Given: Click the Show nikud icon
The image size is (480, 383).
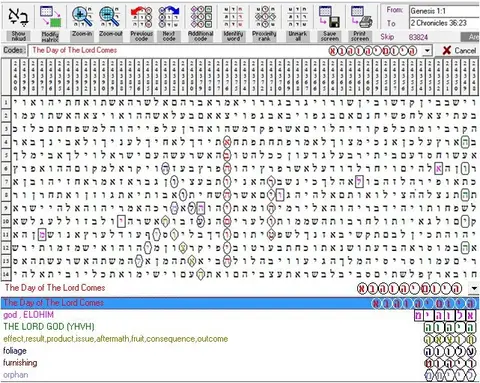Looking at the screenshot, I should [18, 17].
